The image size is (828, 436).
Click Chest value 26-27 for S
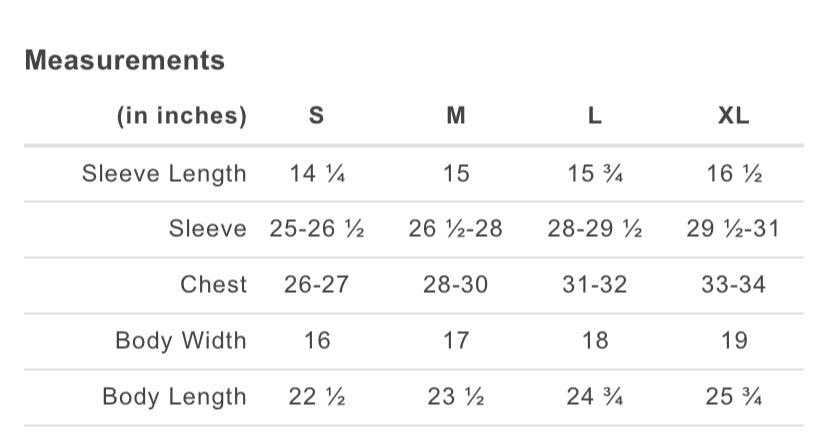coord(316,284)
